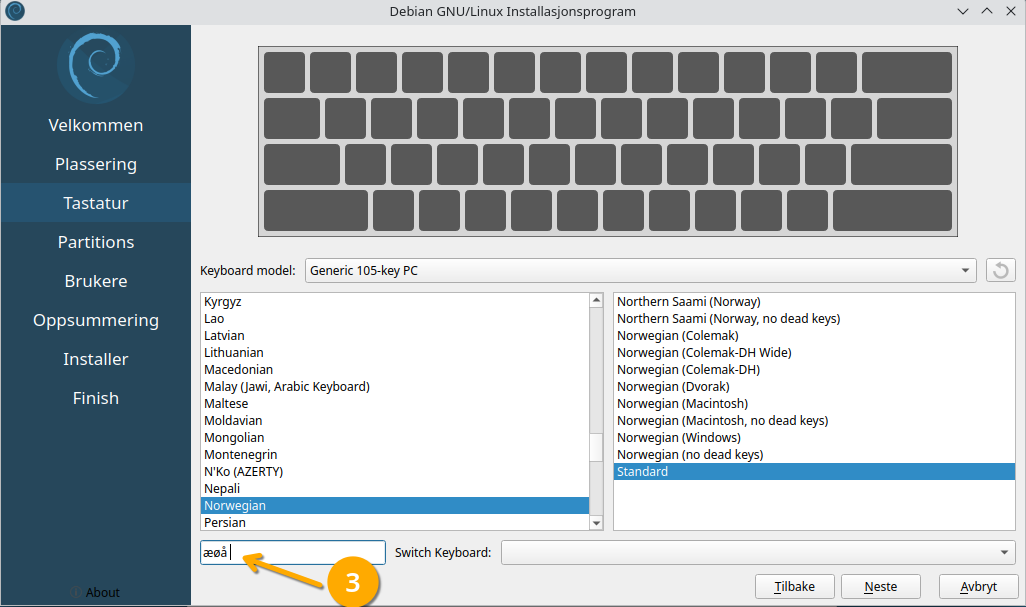This screenshot has width=1026, height=607.
Task: Click the keyboard test input field
Action: pyautogui.click(x=292, y=552)
